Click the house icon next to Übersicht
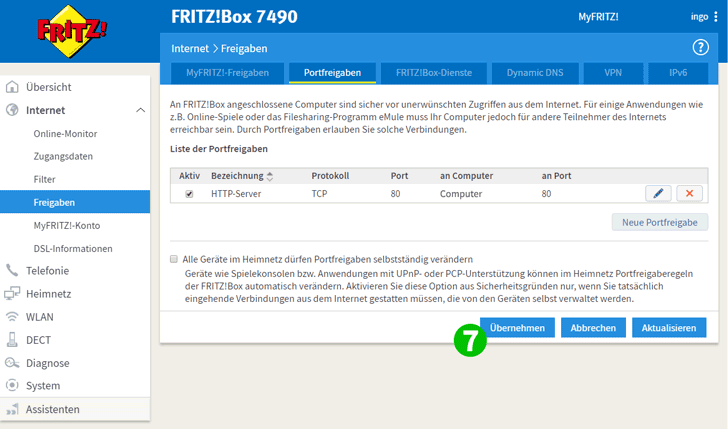This screenshot has height=429, width=728. click(x=12, y=87)
